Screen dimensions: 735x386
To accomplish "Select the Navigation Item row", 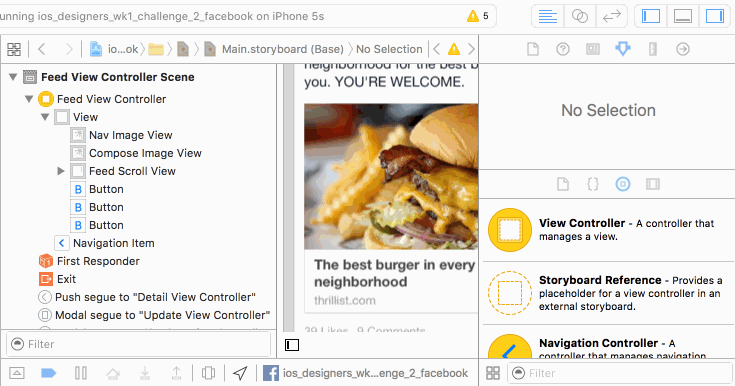I will click(105, 243).
